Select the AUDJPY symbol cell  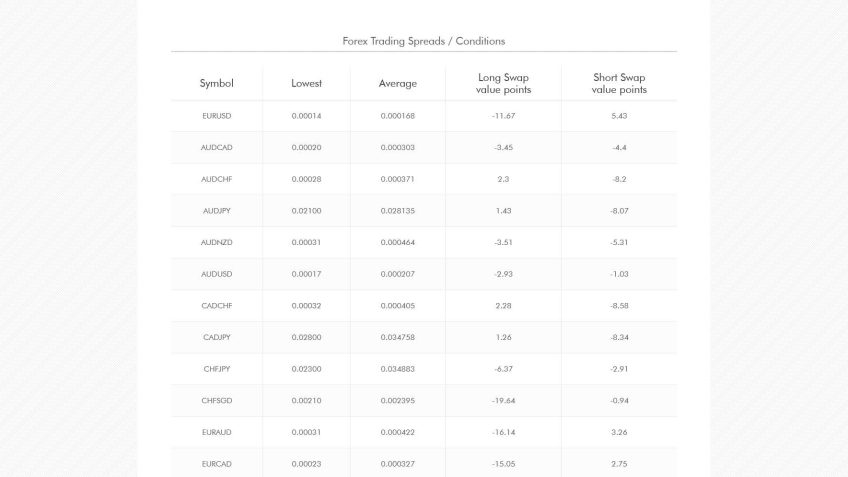click(x=216, y=211)
